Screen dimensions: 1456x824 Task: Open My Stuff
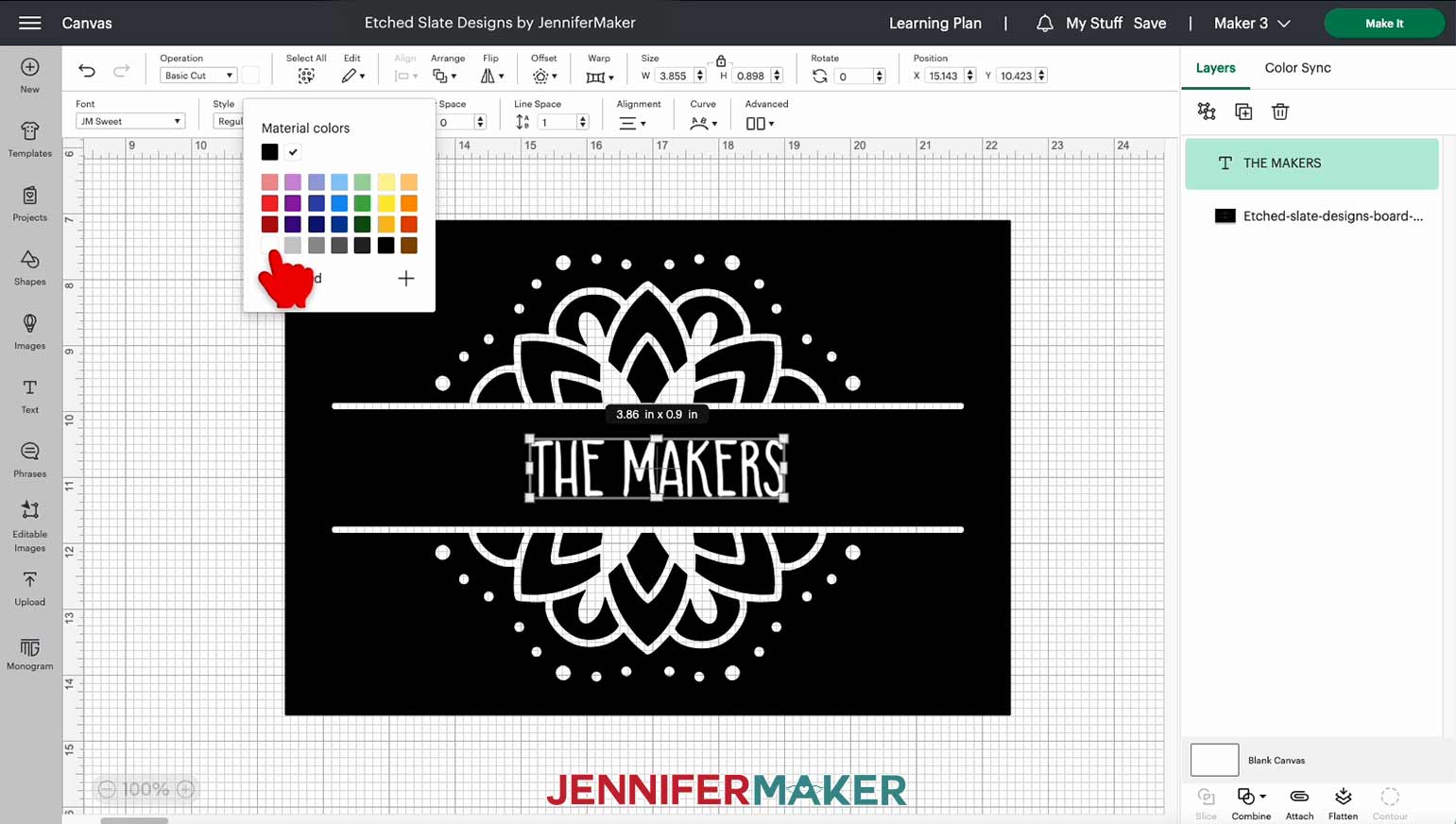[x=1094, y=23]
